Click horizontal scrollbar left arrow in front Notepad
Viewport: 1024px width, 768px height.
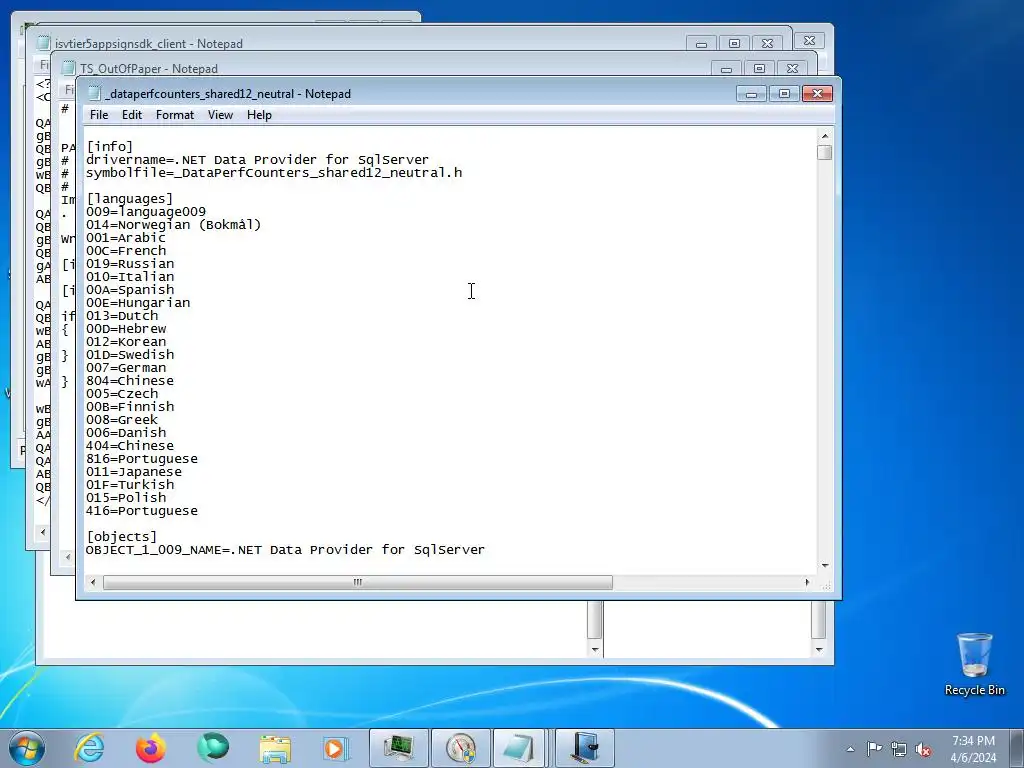(93, 582)
